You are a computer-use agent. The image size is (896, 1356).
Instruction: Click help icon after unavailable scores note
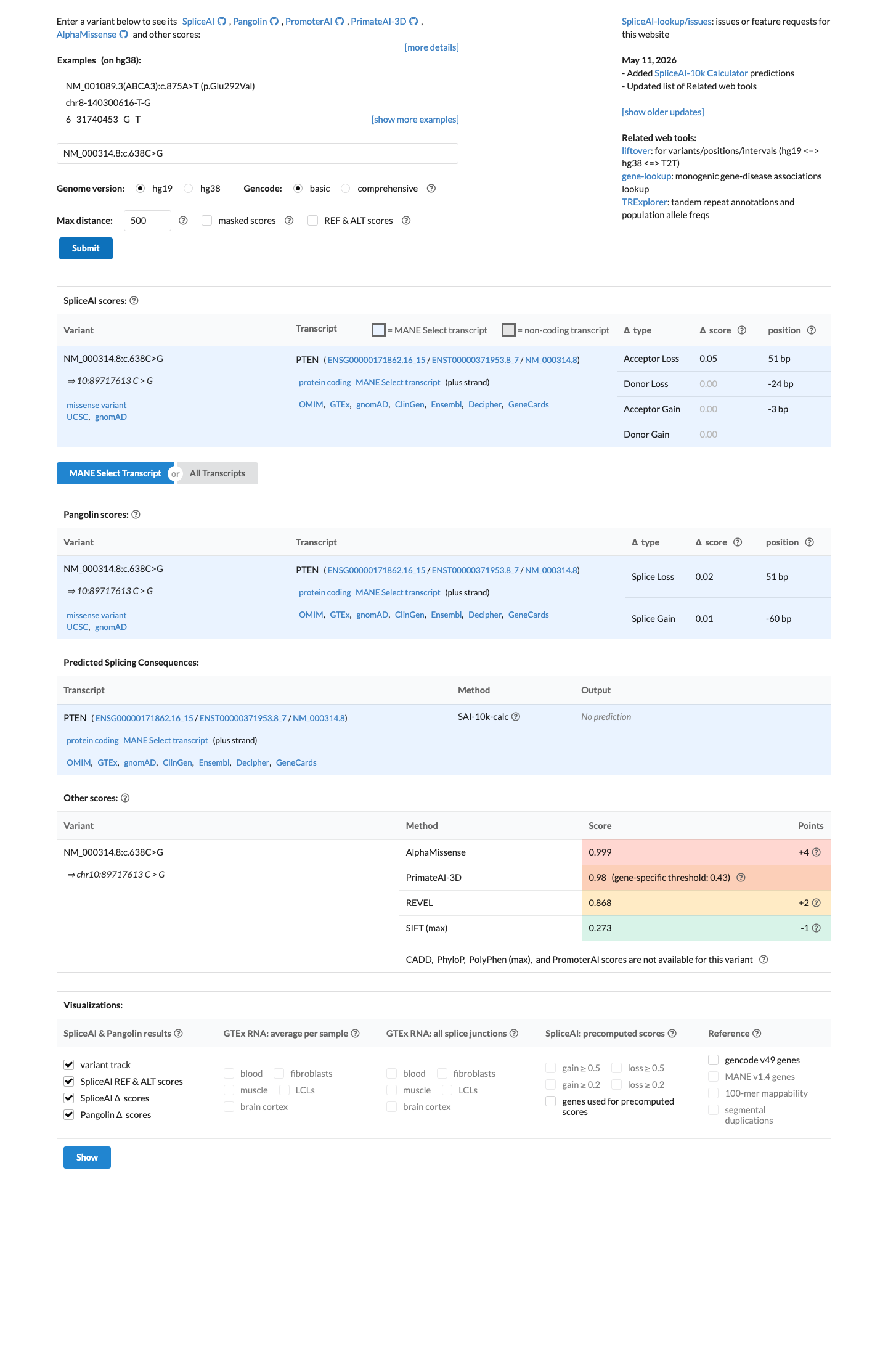764,960
